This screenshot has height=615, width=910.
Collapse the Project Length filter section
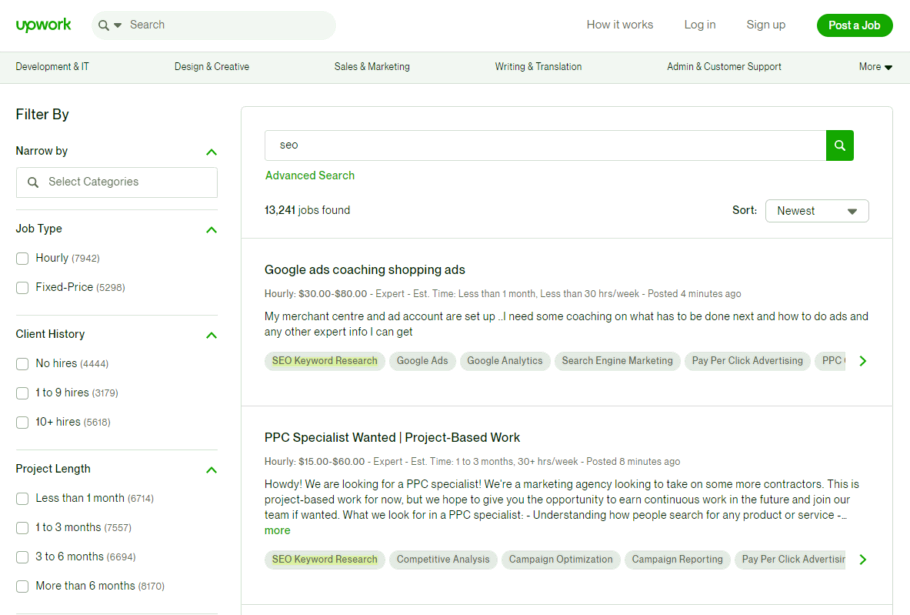[211, 470]
